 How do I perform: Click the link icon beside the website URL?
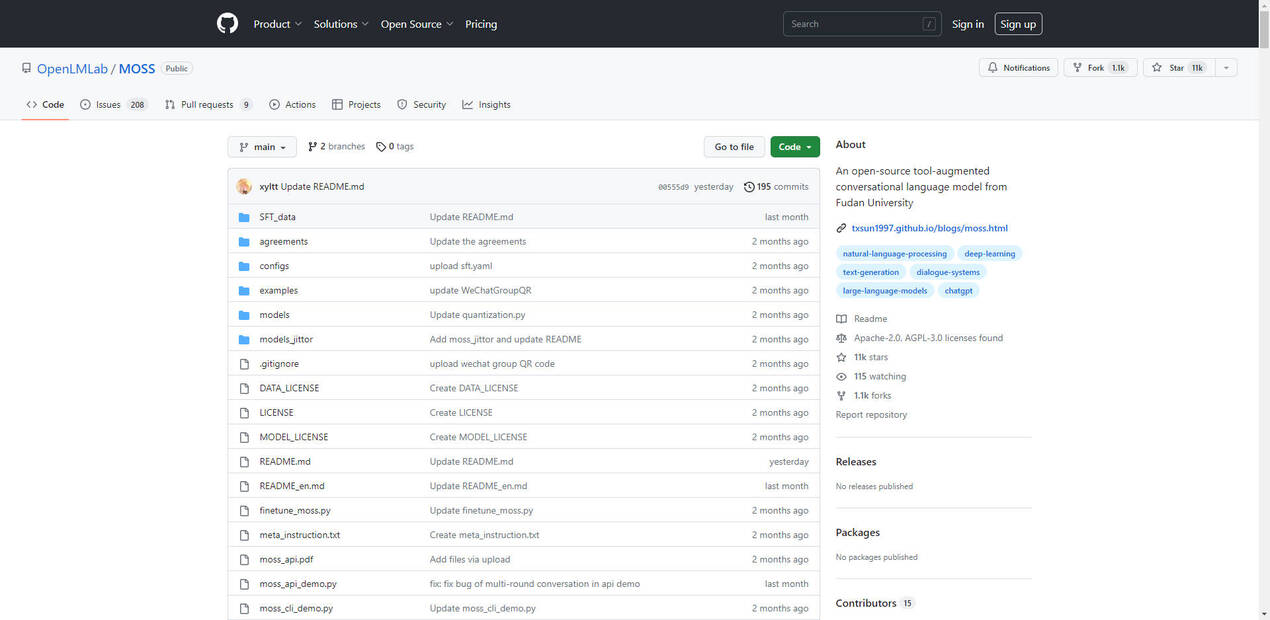pyautogui.click(x=841, y=229)
